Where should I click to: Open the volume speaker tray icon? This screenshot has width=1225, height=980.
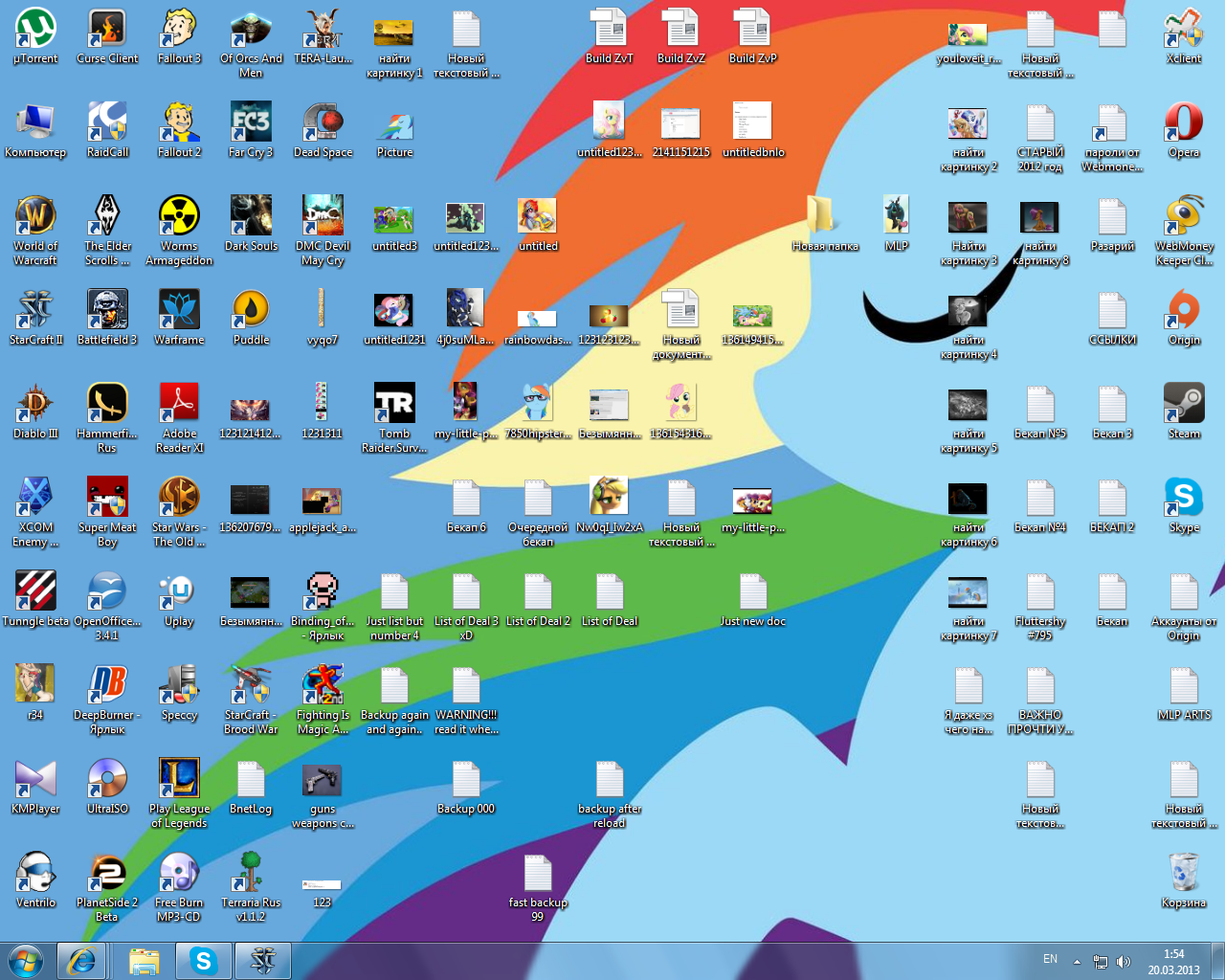[1124, 962]
